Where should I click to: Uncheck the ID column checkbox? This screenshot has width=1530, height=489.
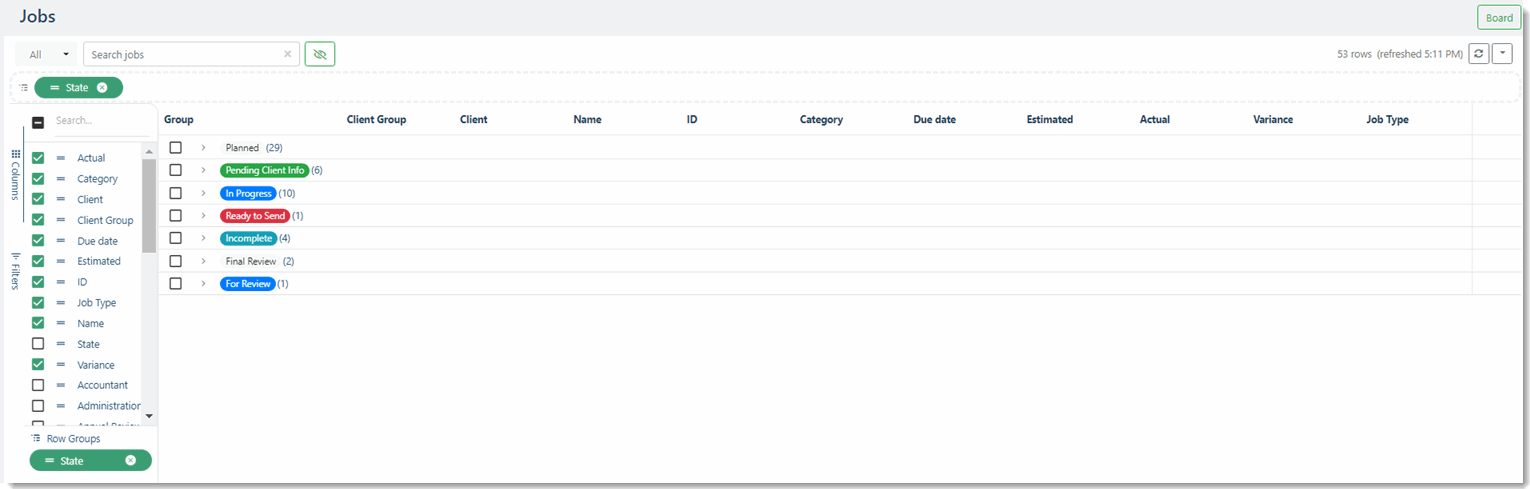(38, 282)
